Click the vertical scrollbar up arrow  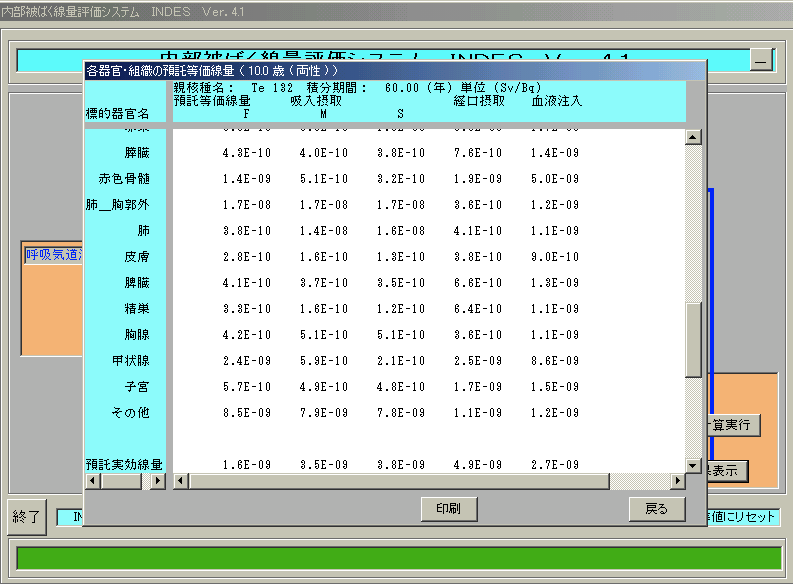coord(693,138)
